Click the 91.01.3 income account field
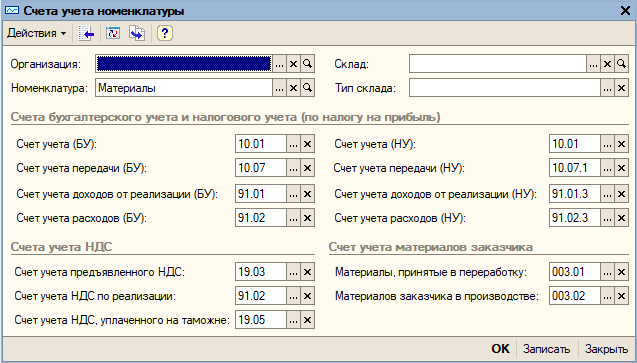This screenshot has height=363, width=637. (x=574, y=194)
